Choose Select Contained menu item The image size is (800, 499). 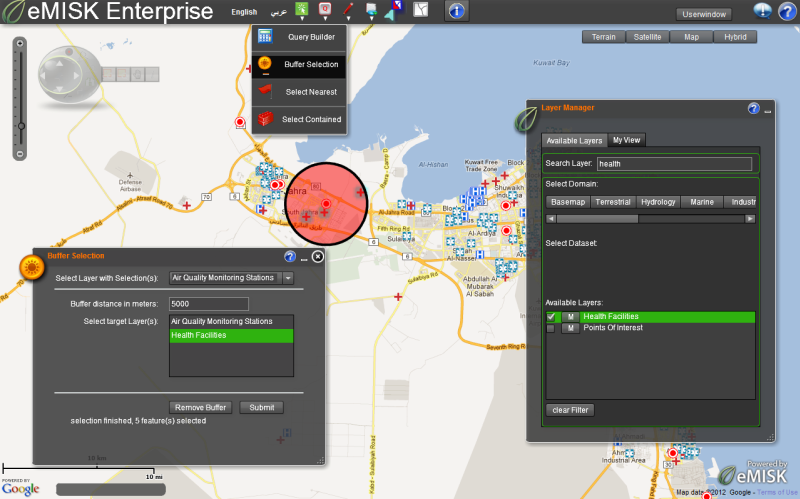tap(299, 119)
